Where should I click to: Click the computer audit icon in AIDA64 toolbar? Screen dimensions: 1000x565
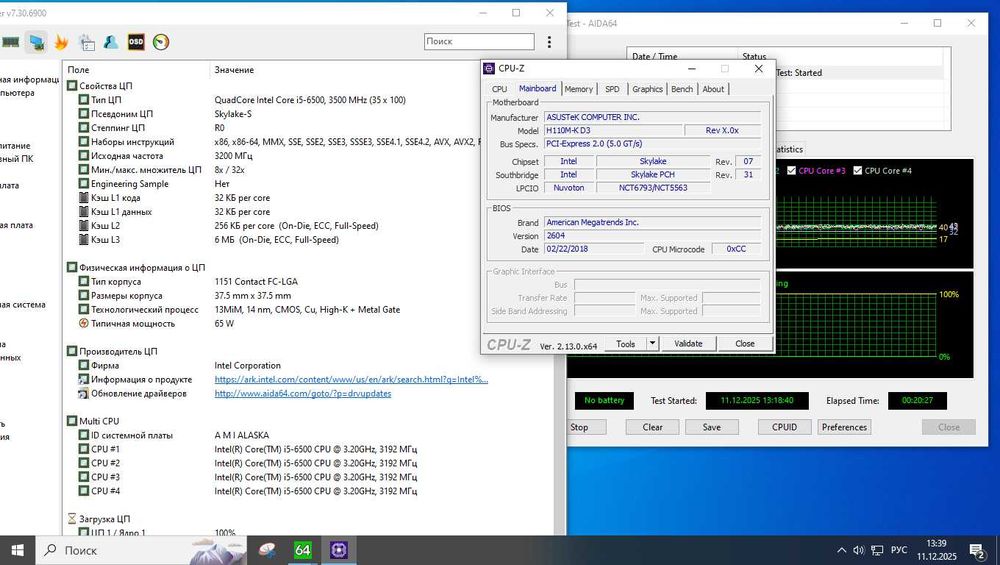click(37, 42)
